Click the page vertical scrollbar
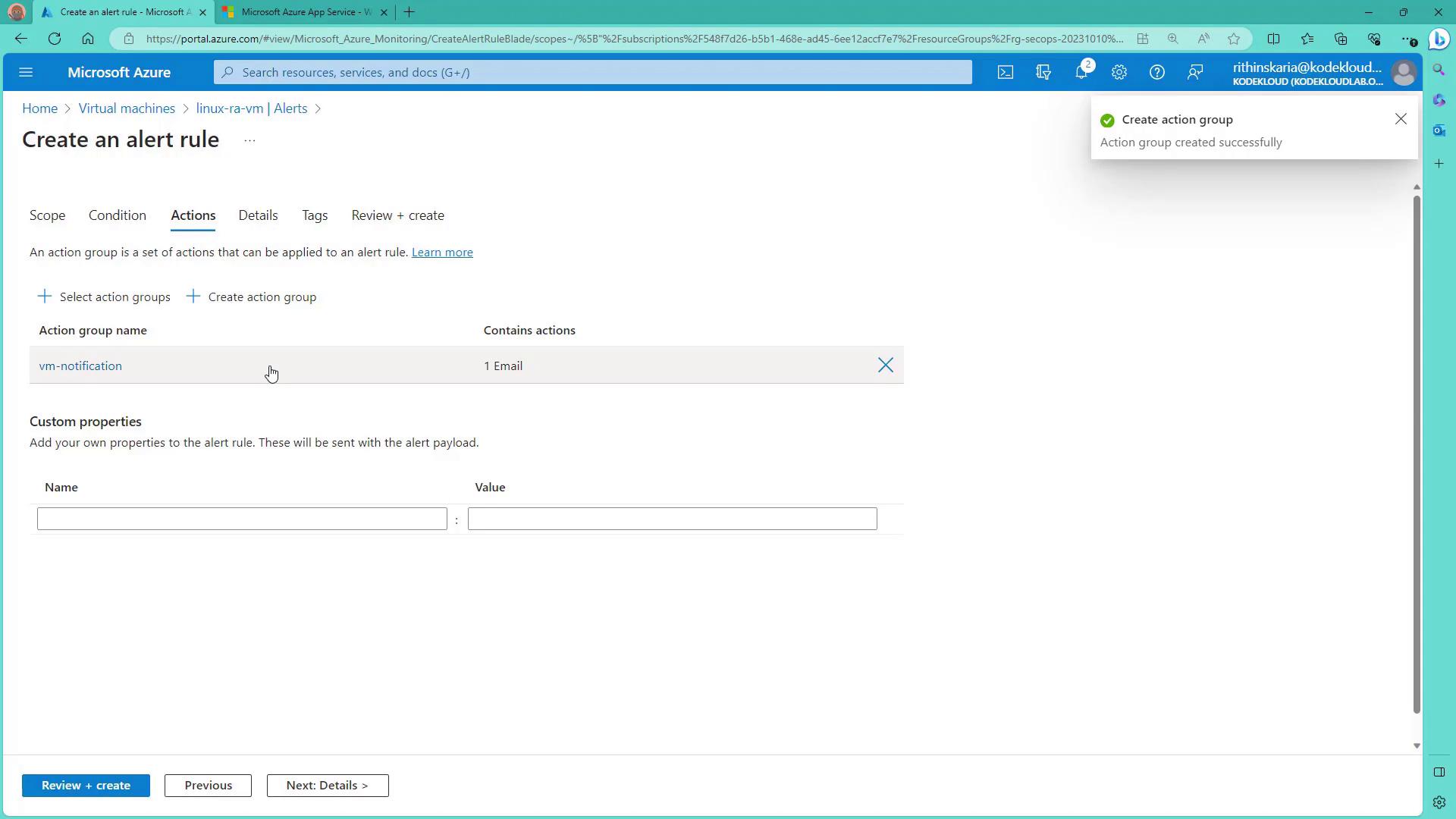Viewport: 1456px width, 819px height. pyautogui.click(x=1416, y=455)
